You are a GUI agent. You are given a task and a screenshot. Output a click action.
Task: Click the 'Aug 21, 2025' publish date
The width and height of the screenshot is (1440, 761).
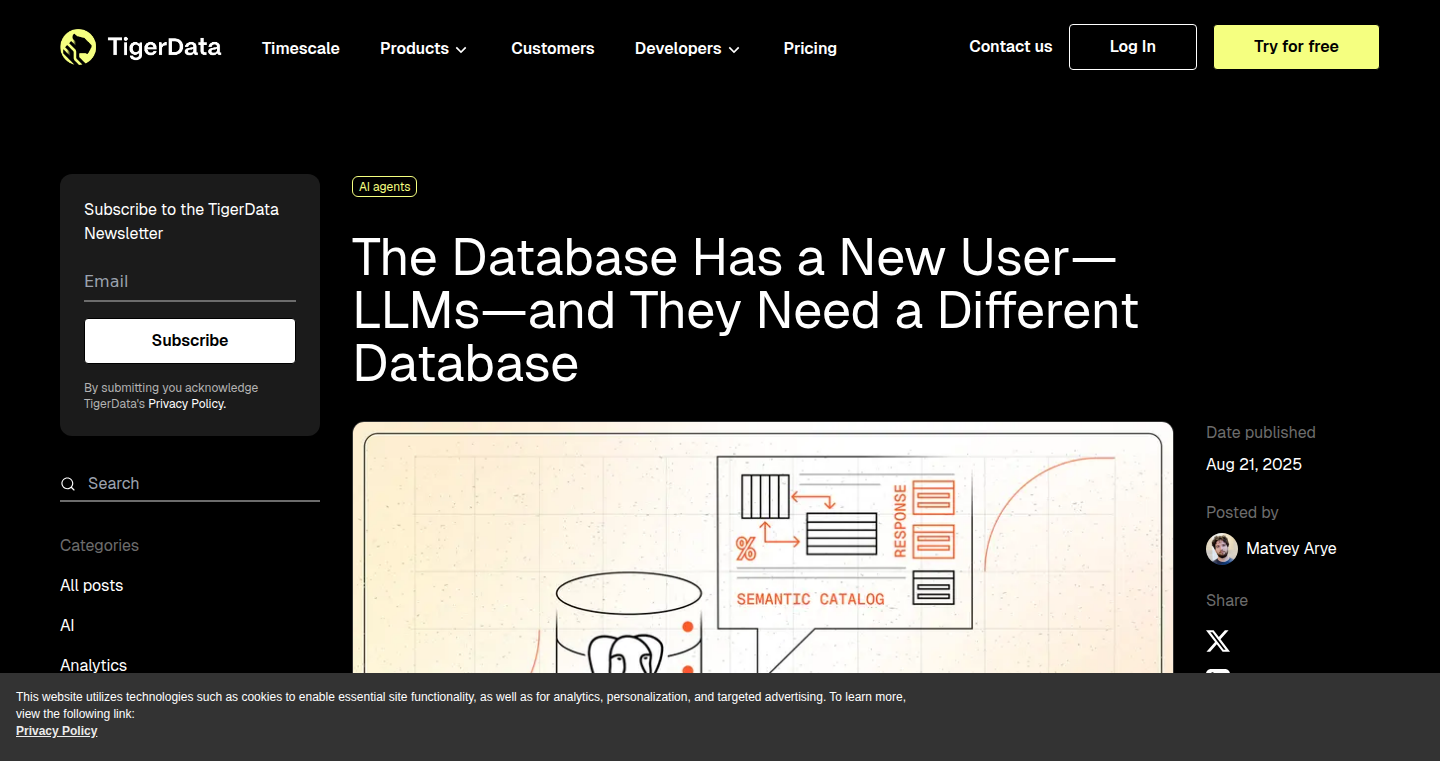click(1254, 464)
